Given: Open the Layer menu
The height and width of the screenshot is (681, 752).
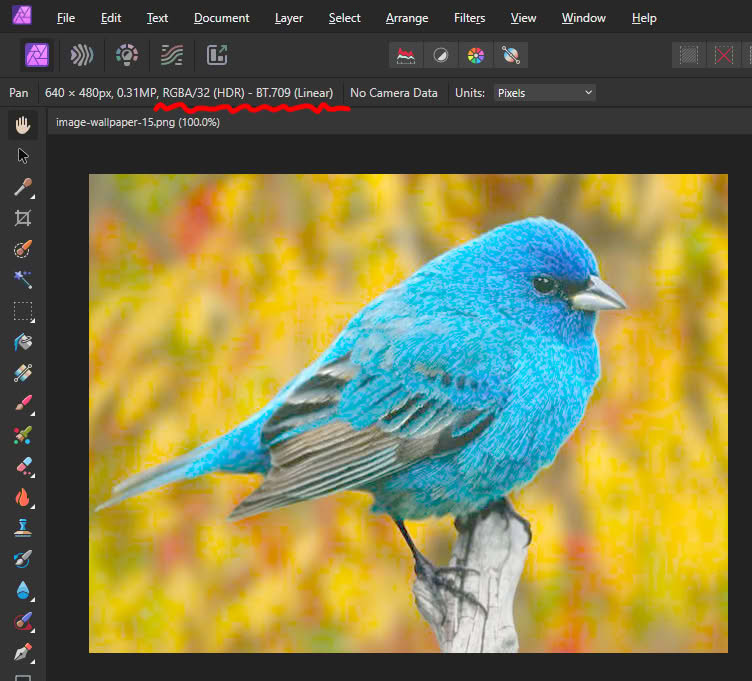Looking at the screenshot, I should click(289, 18).
